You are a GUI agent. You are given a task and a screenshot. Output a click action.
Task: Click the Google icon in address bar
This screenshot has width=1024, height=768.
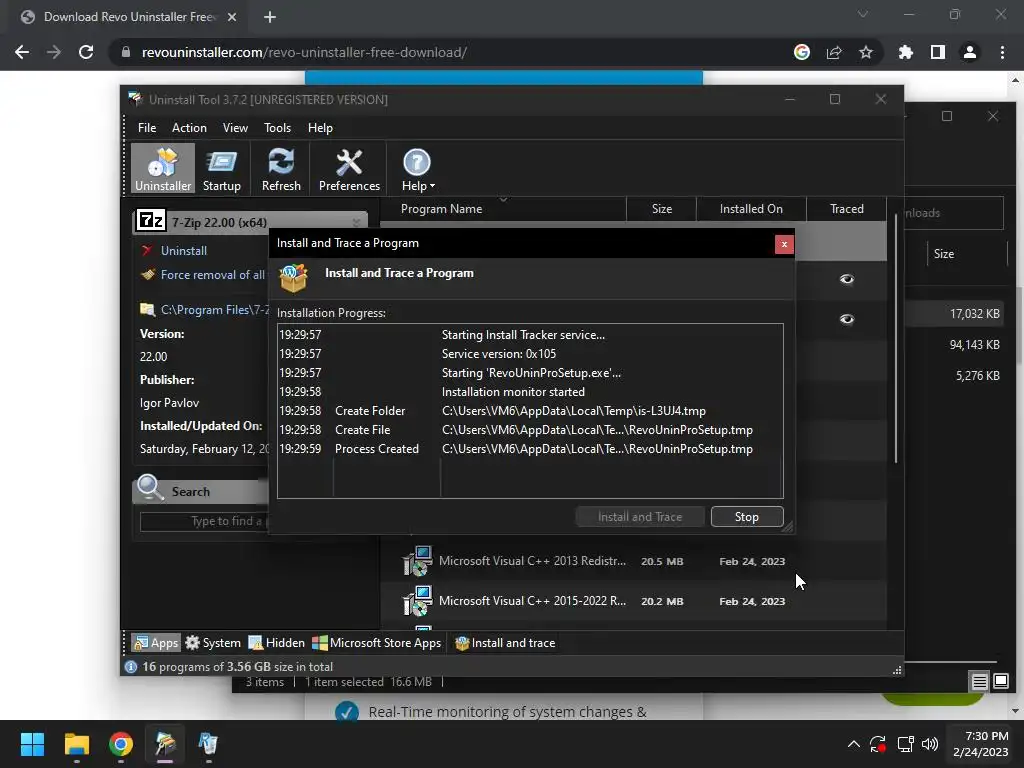[802, 52]
